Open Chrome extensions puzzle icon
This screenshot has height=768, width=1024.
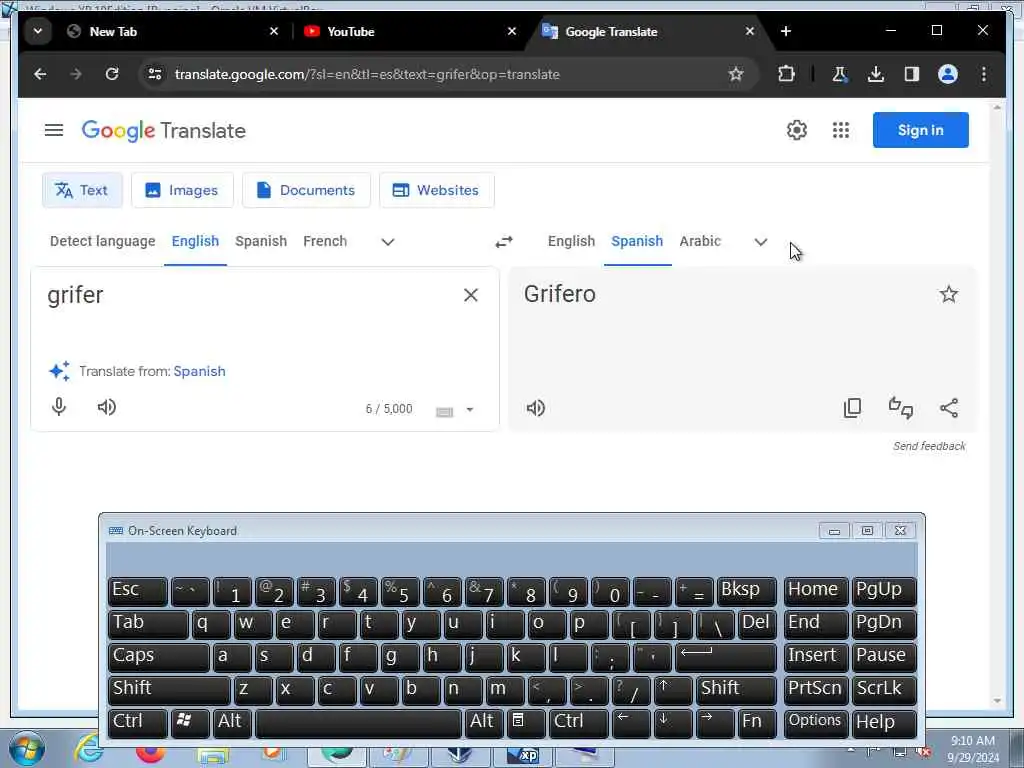[x=786, y=74]
